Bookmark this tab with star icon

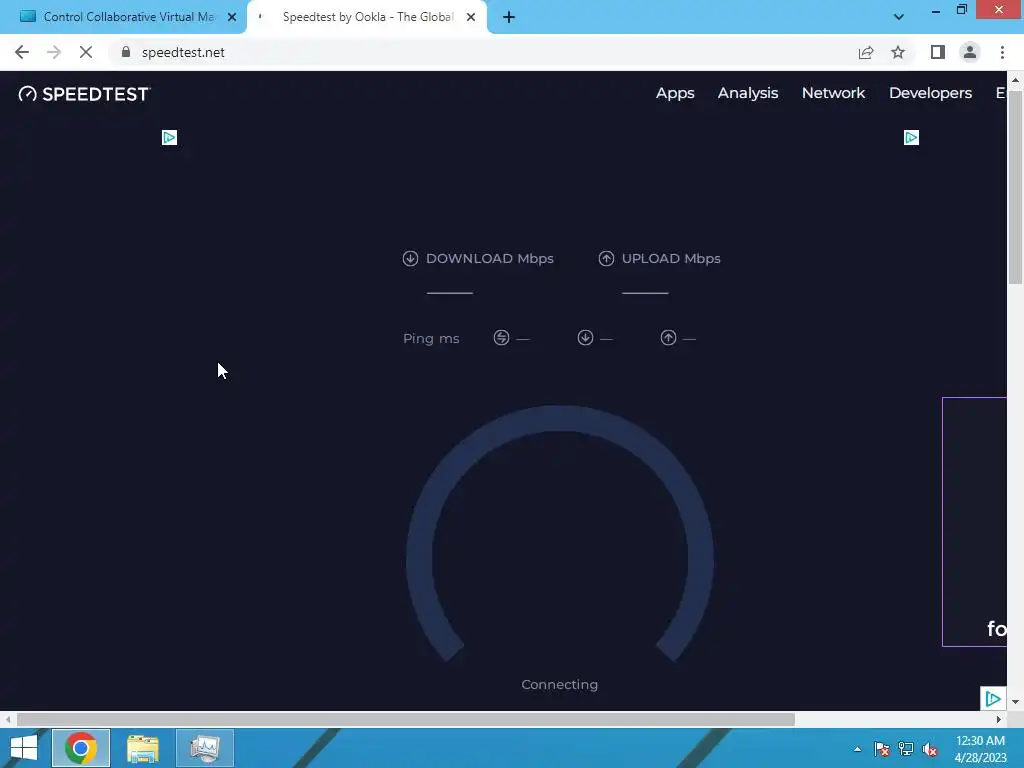[x=898, y=52]
